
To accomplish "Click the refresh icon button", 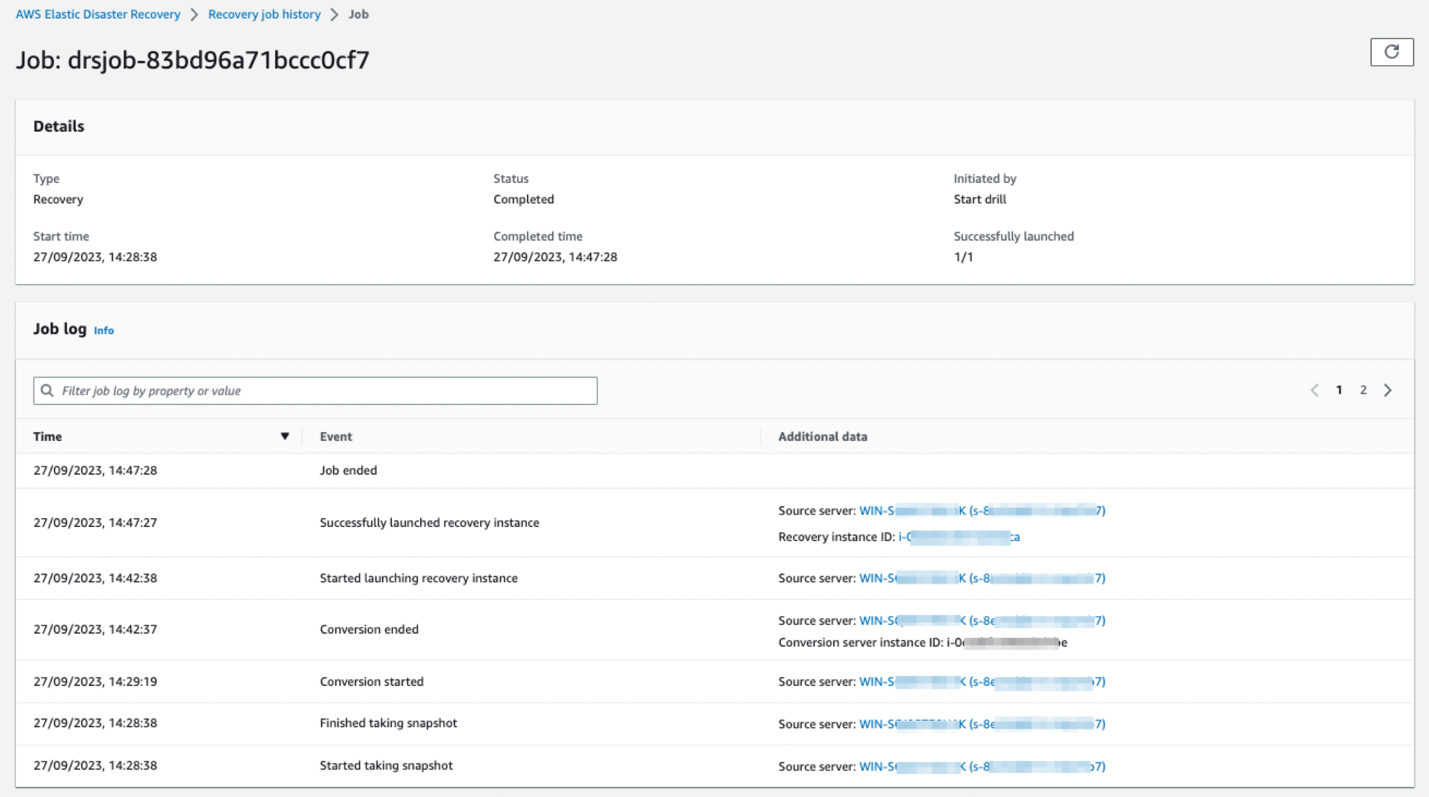I will (x=1391, y=52).
